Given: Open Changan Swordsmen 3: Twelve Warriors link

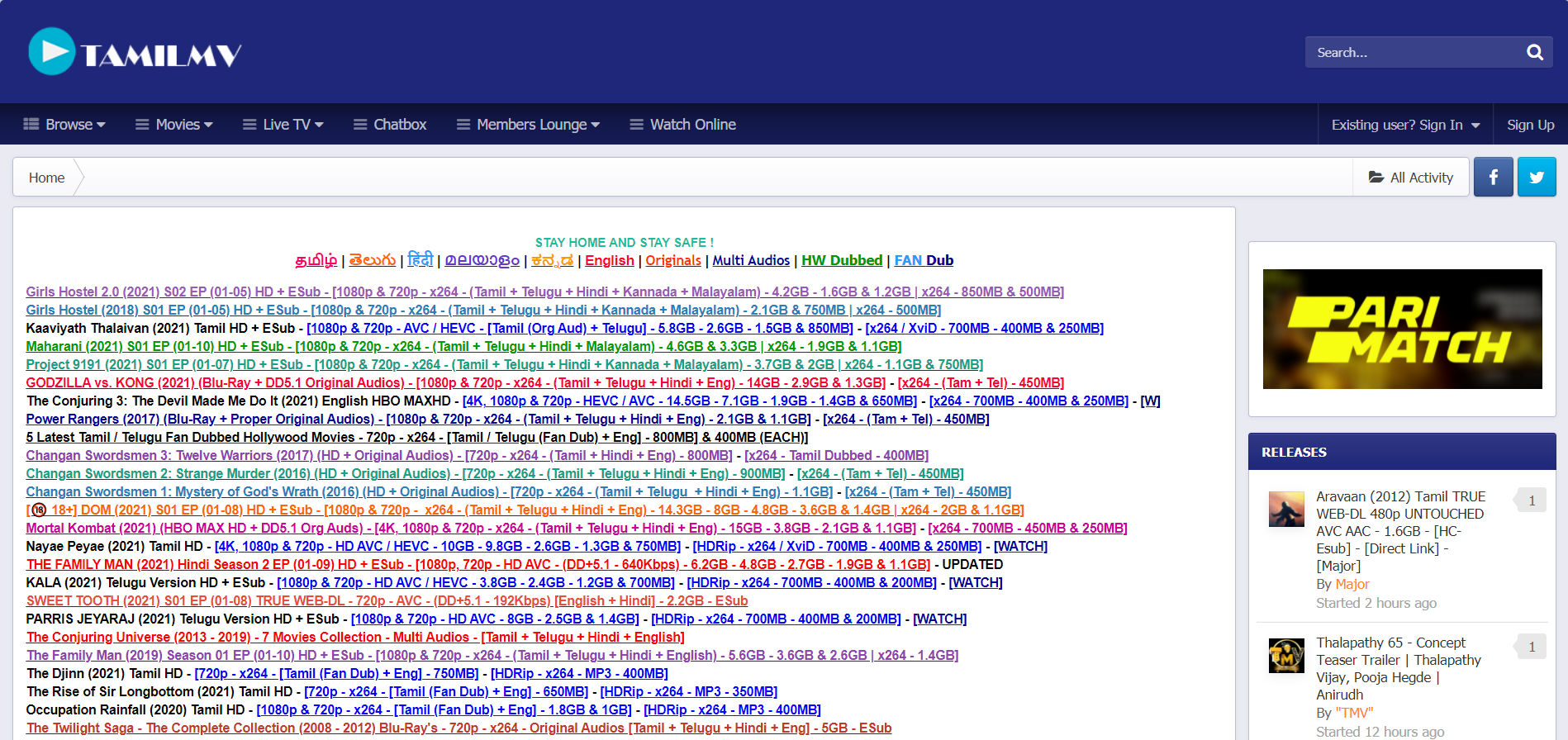Looking at the screenshot, I should pyautogui.click(x=378, y=455).
